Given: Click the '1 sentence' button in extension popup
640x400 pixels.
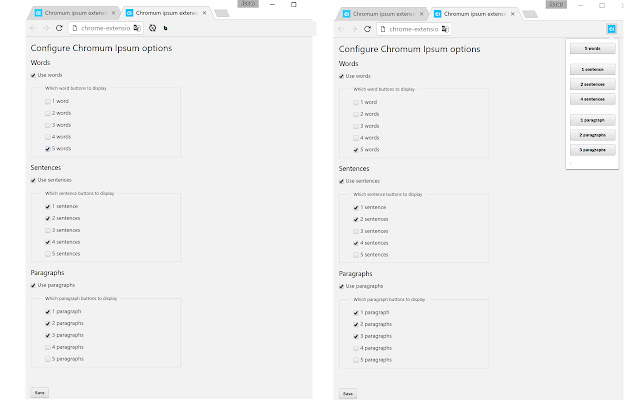Looking at the screenshot, I should point(592,69).
